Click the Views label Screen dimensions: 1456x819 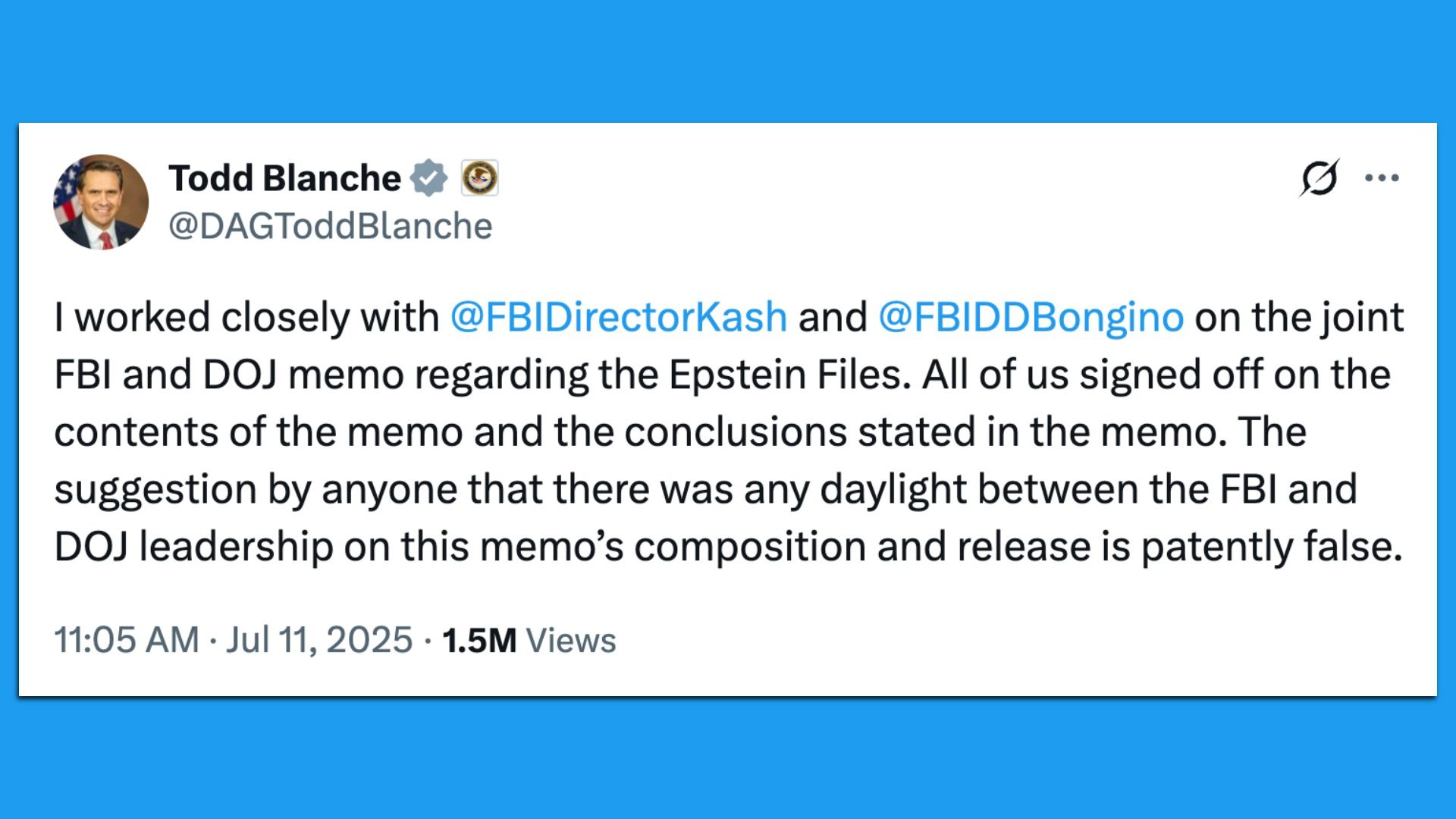(x=570, y=640)
